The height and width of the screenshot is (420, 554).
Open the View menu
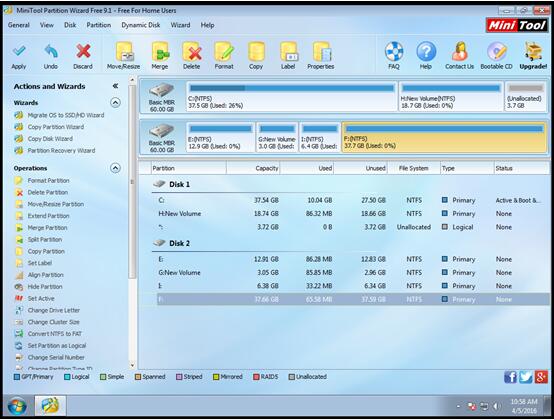click(47, 25)
